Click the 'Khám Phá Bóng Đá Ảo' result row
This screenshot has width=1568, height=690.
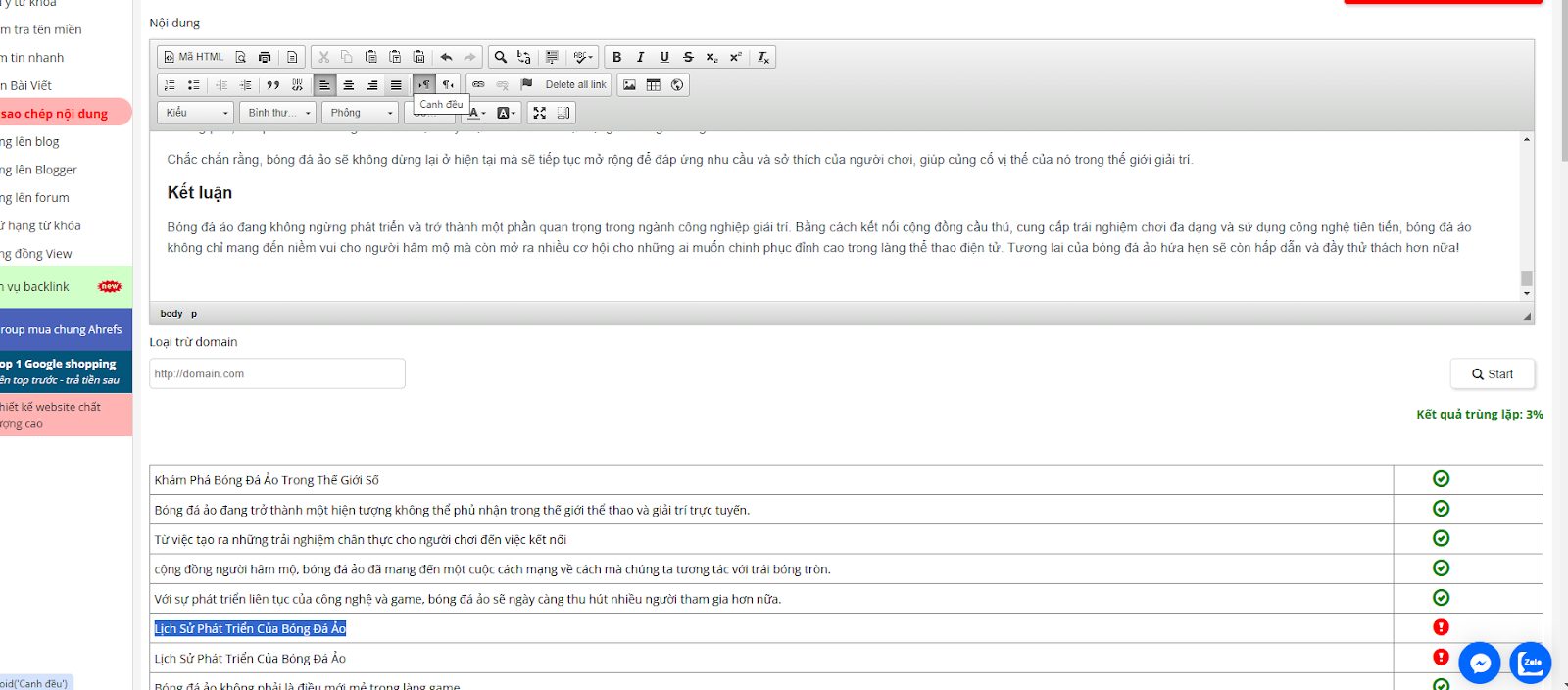[x=771, y=480]
